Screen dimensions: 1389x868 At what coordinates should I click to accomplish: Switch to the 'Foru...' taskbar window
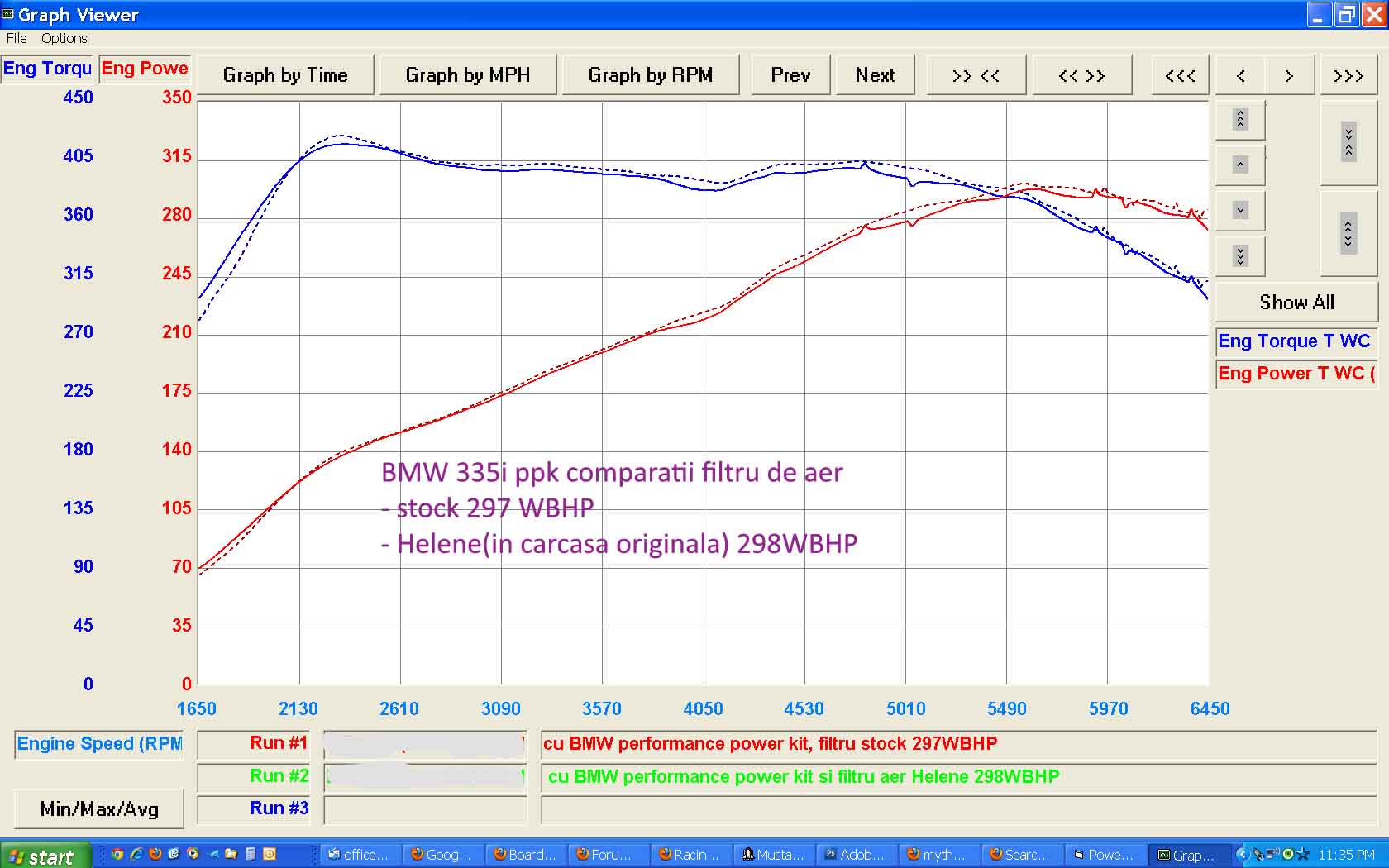click(x=608, y=855)
